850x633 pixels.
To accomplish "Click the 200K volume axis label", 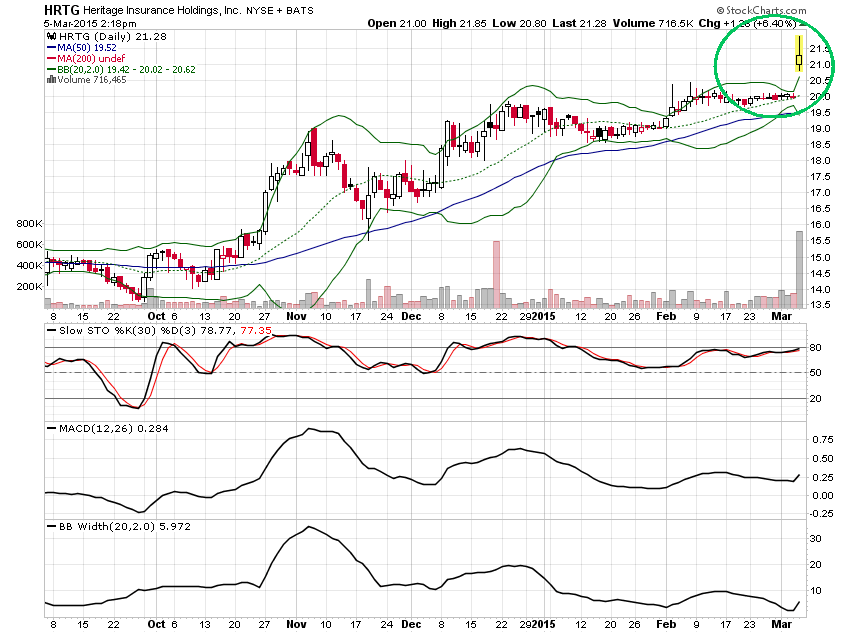I will click(29, 287).
